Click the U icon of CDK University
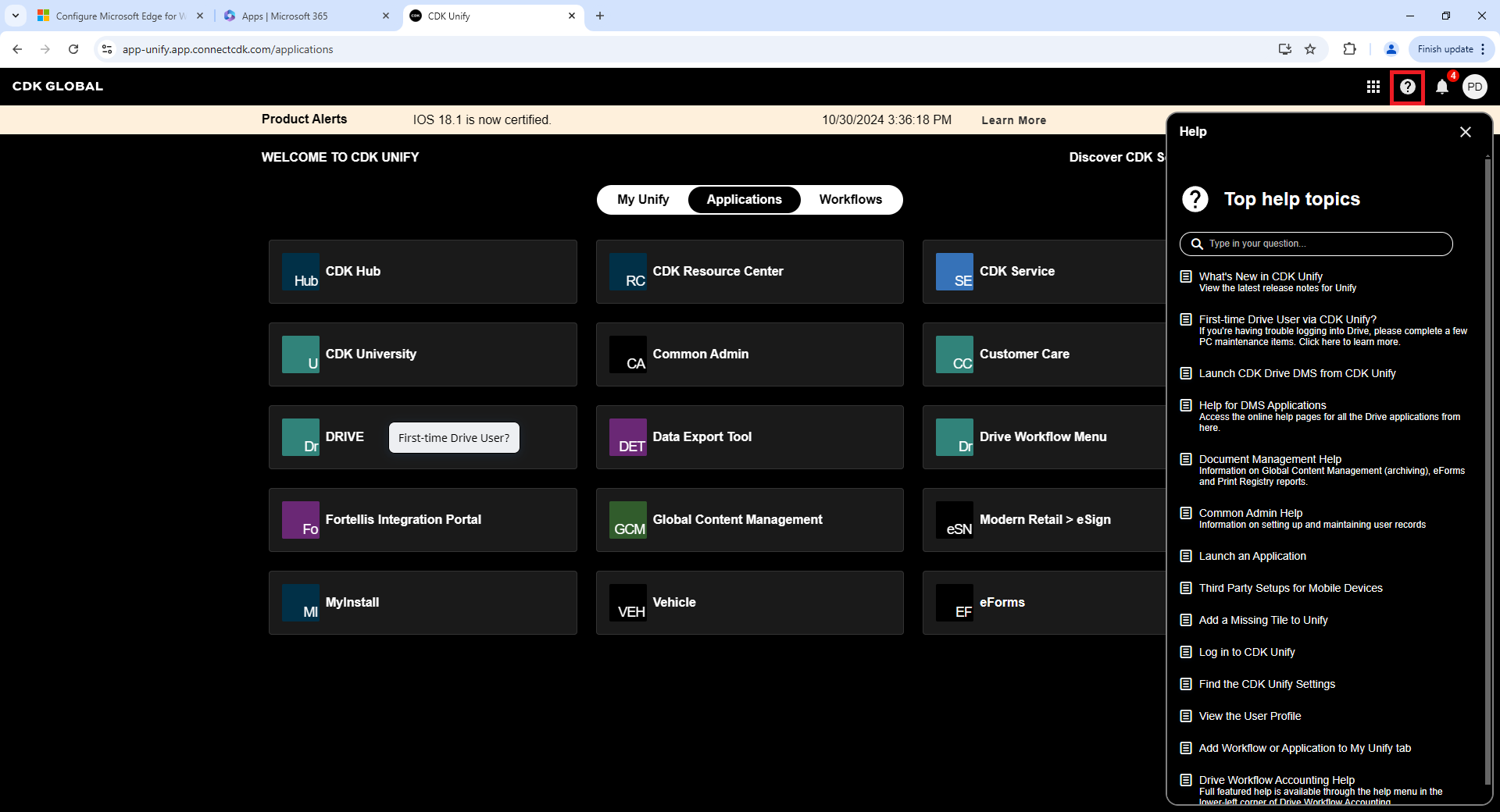 click(x=301, y=354)
